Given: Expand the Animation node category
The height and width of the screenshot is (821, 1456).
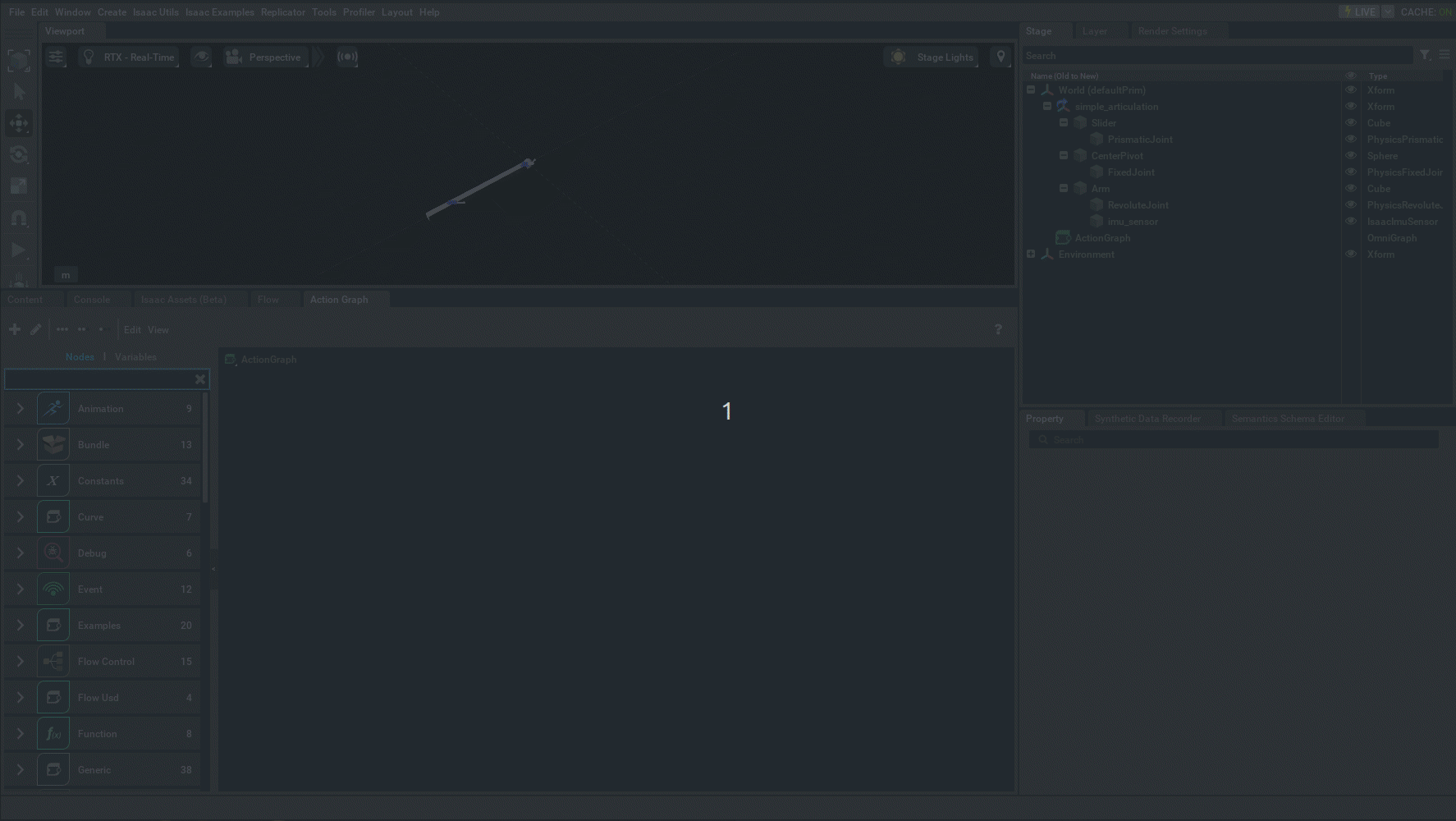Looking at the screenshot, I should (21, 408).
